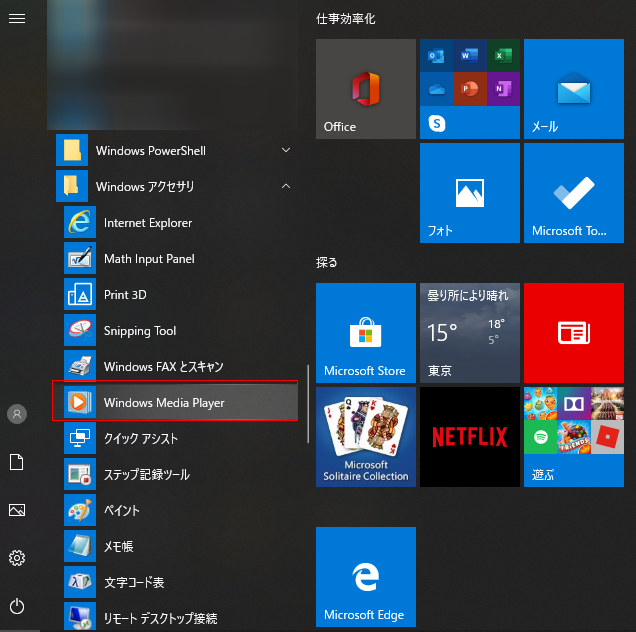Click the Windows アクセサリ folder icon
Image resolution: width=636 pixels, height=632 pixels.
72,186
